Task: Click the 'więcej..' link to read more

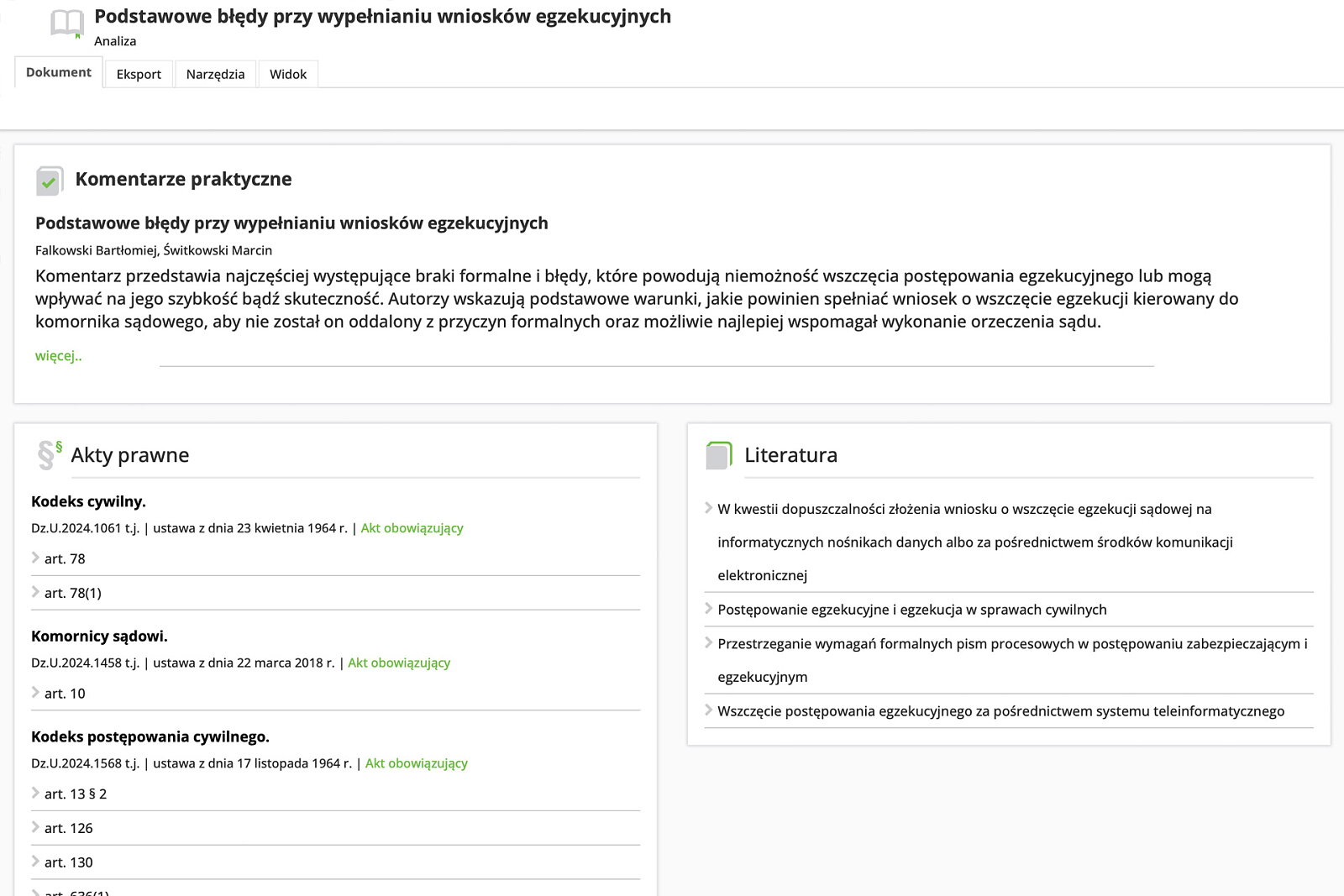Action: click(x=58, y=356)
